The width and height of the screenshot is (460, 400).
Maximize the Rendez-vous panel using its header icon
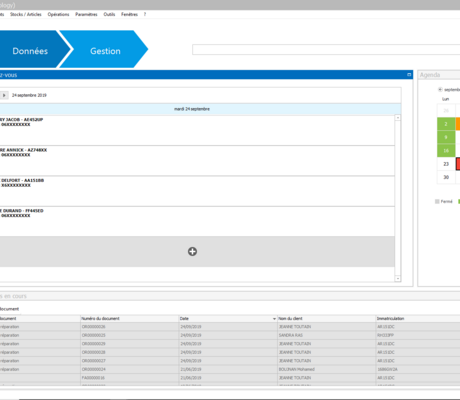409,75
